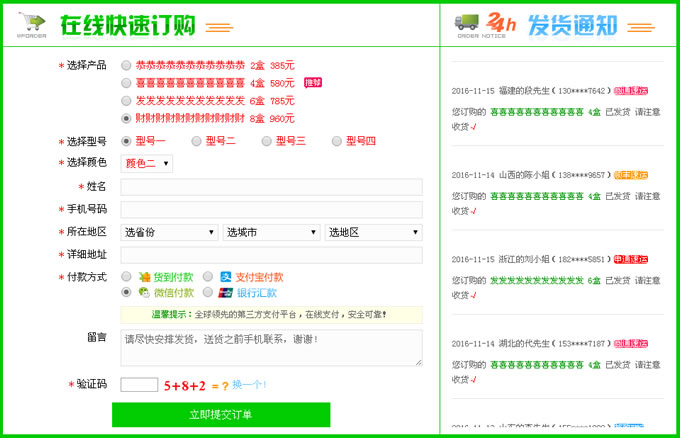The height and width of the screenshot is (438, 680).
Task: Open the 选省份 province dropdown
Action: point(169,232)
